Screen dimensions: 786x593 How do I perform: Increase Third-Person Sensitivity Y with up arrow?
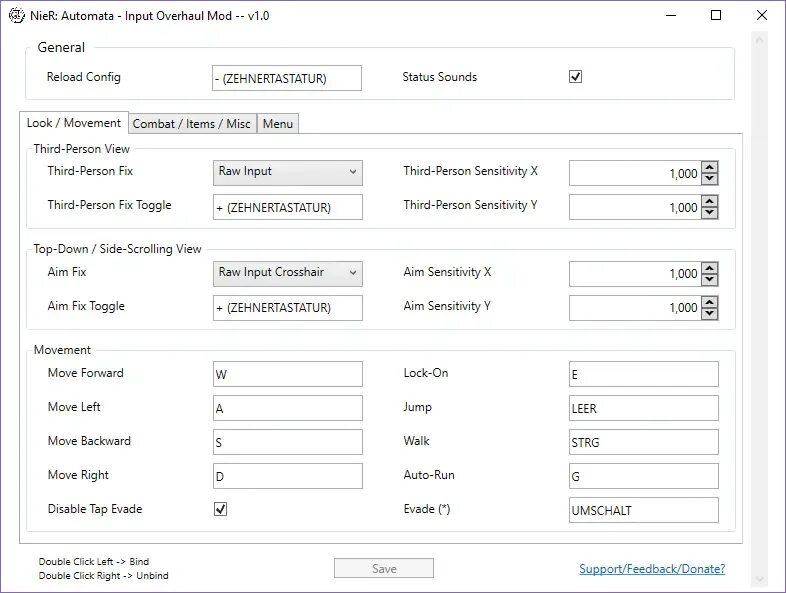point(710,201)
